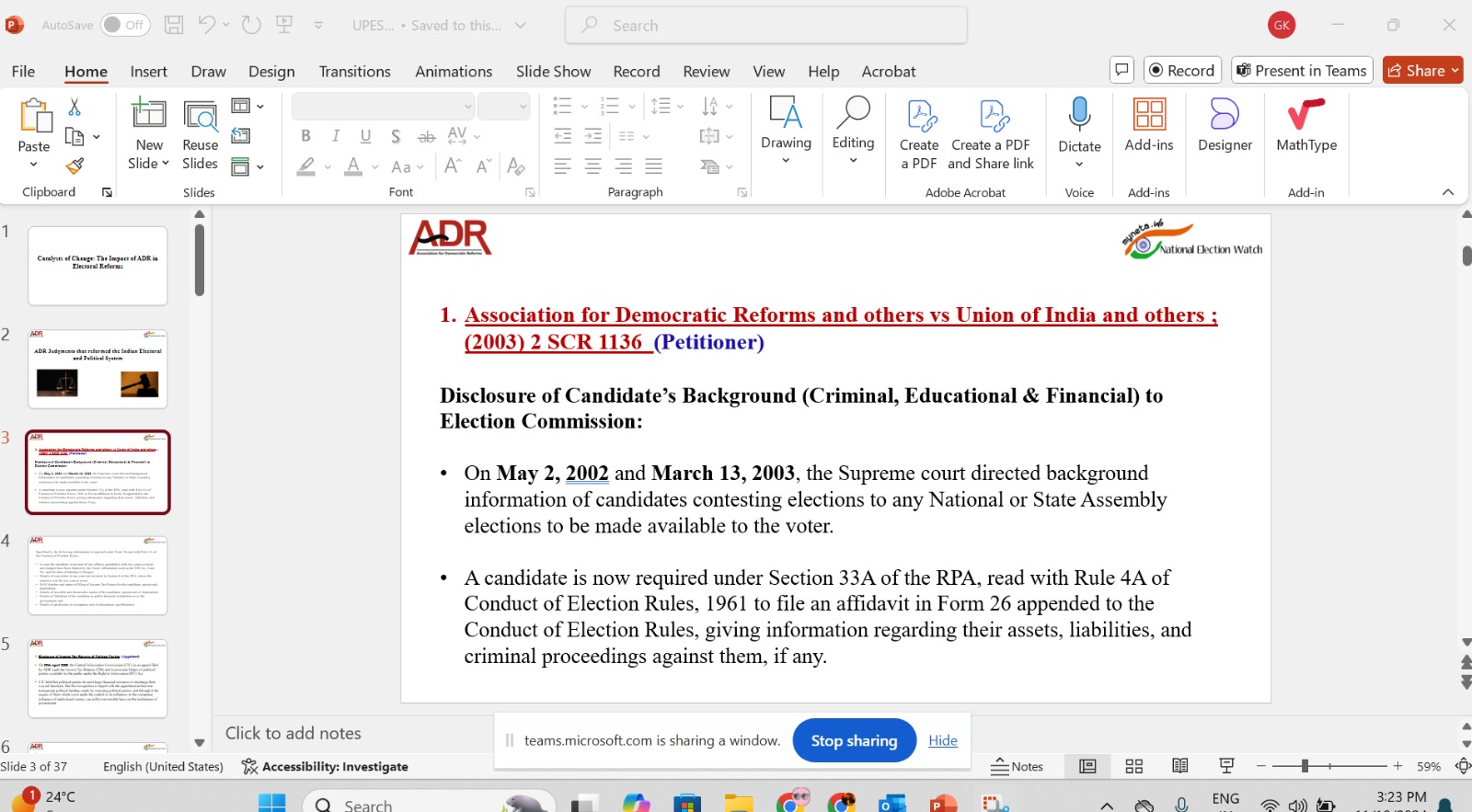Expand the Paste options dropdown
1472x812 pixels.
[x=34, y=165]
